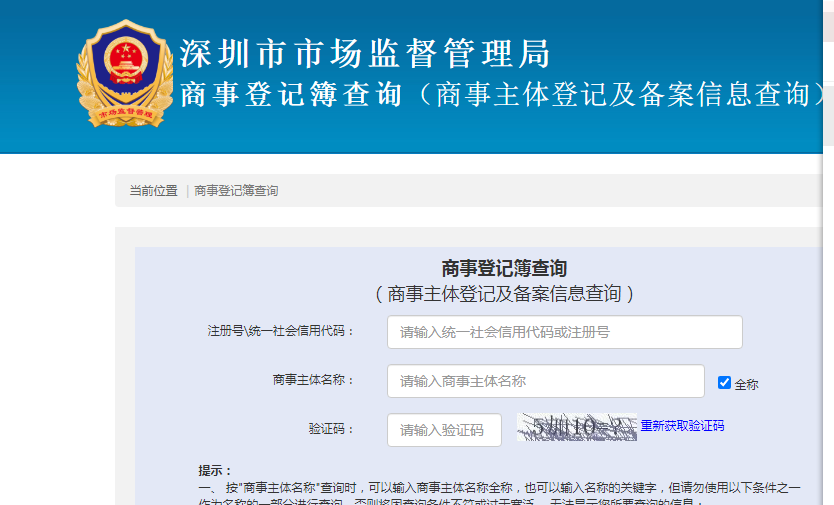The width and height of the screenshot is (834, 505).
Task: Click the captcha image to refresh it
Action: coord(576,427)
